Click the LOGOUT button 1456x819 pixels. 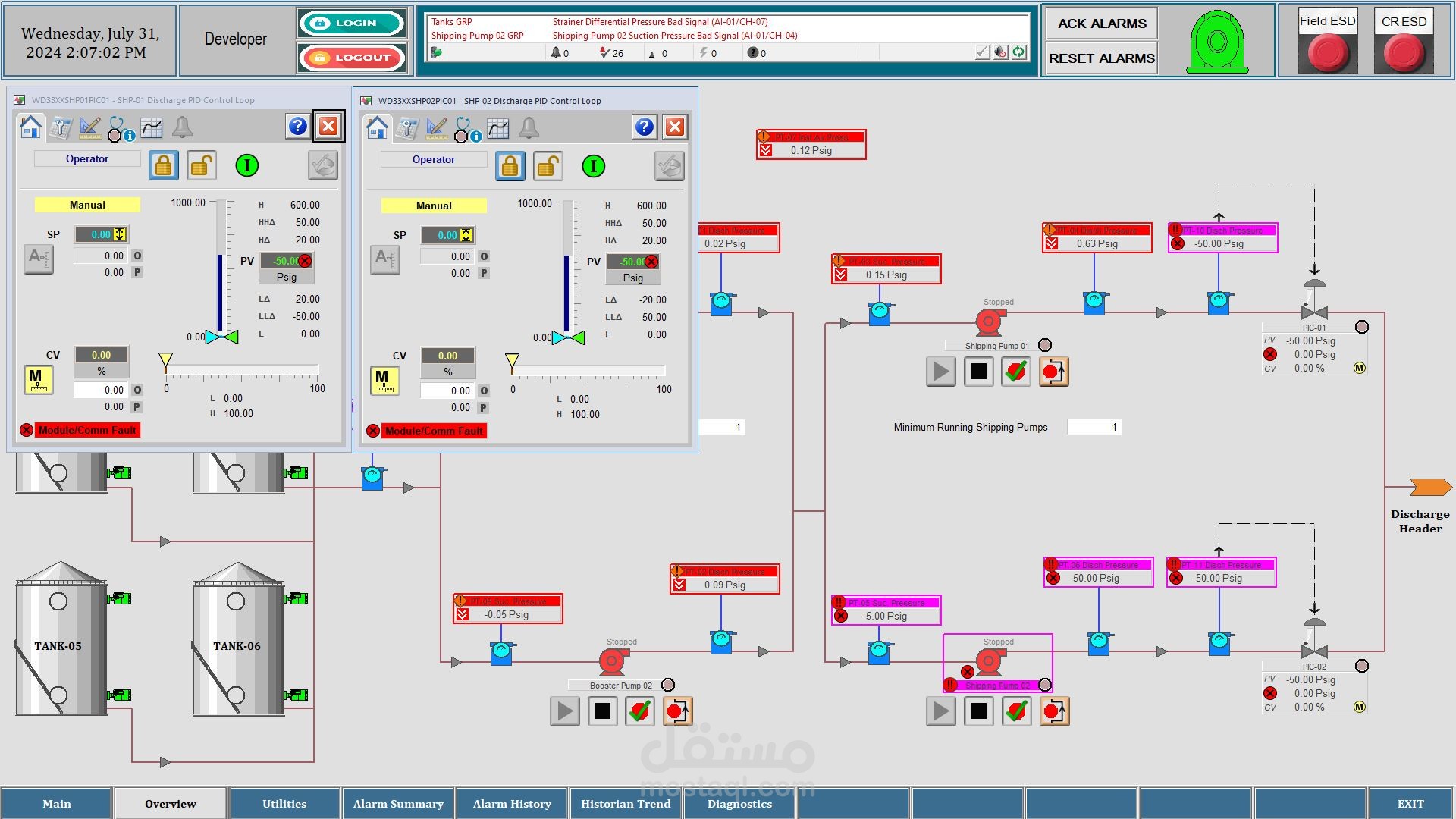(352, 58)
